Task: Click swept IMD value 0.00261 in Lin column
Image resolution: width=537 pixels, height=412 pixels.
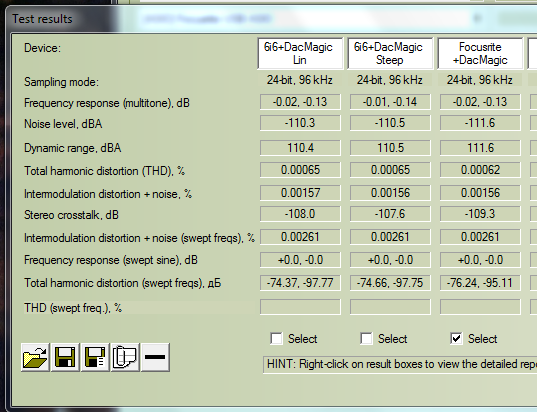Action: point(300,237)
